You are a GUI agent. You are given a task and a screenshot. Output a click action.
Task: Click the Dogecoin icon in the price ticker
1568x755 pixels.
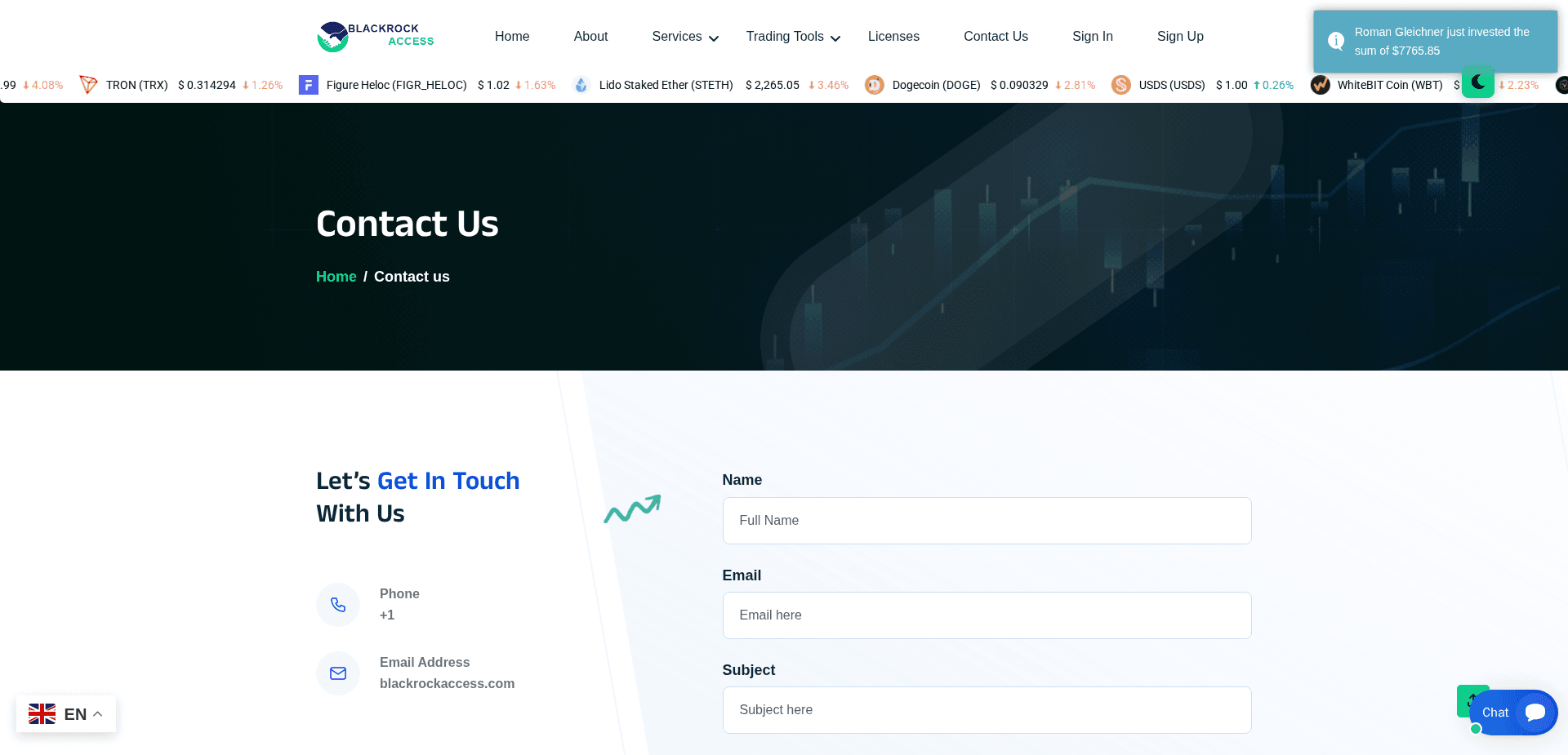[x=875, y=84]
